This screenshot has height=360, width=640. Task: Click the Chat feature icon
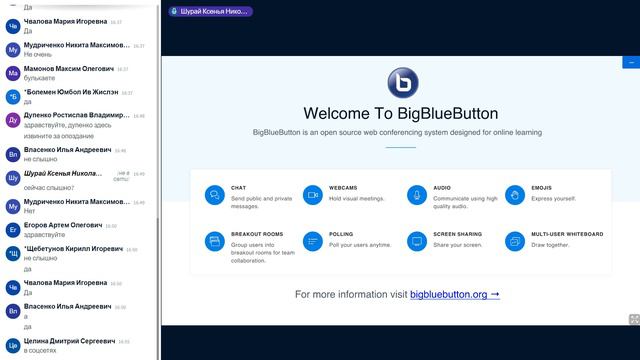pos(215,195)
